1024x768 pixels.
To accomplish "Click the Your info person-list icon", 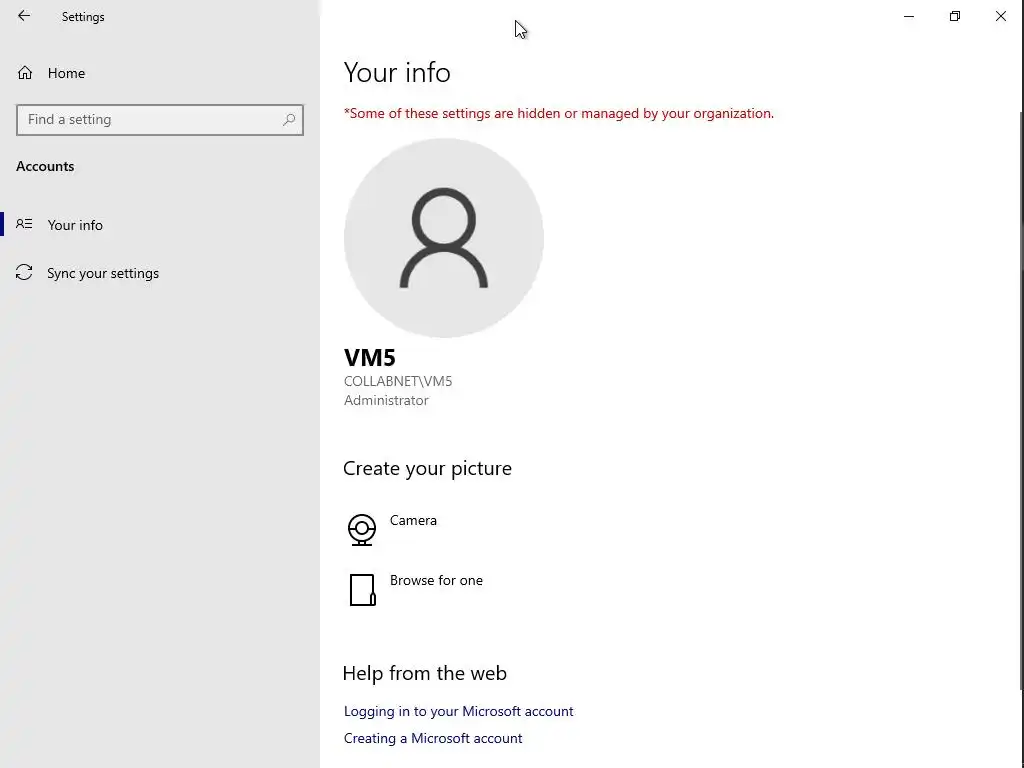I will pyautogui.click(x=24, y=224).
